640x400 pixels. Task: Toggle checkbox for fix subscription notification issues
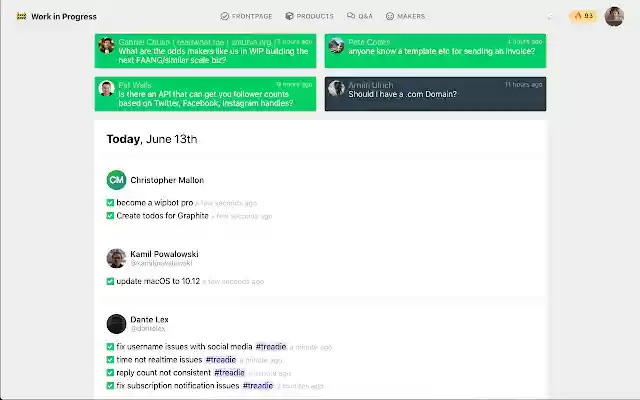(110, 385)
